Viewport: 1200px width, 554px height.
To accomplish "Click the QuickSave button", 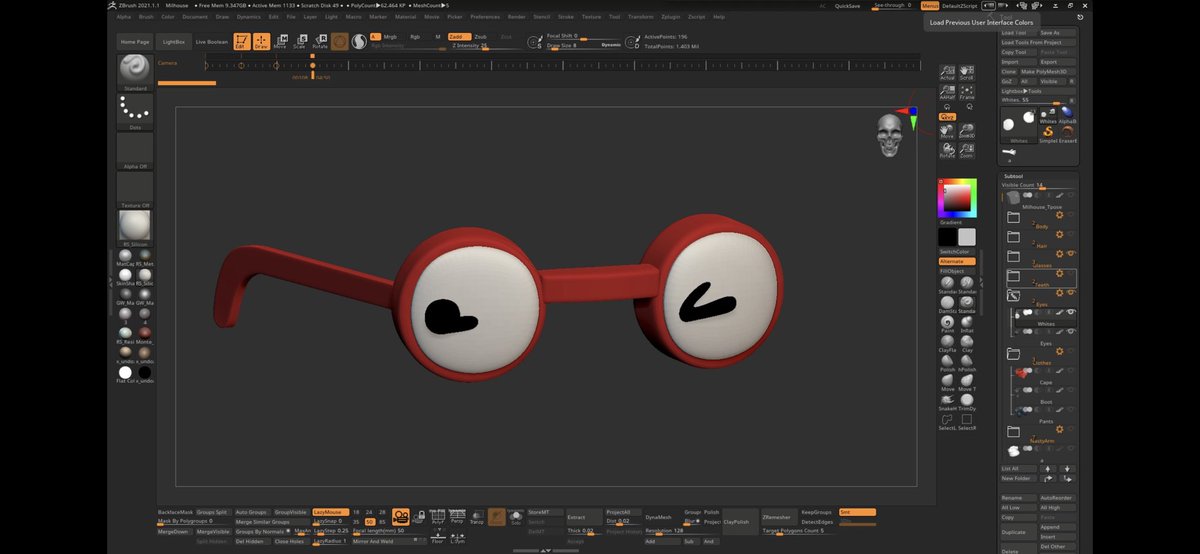I will 847,5.
